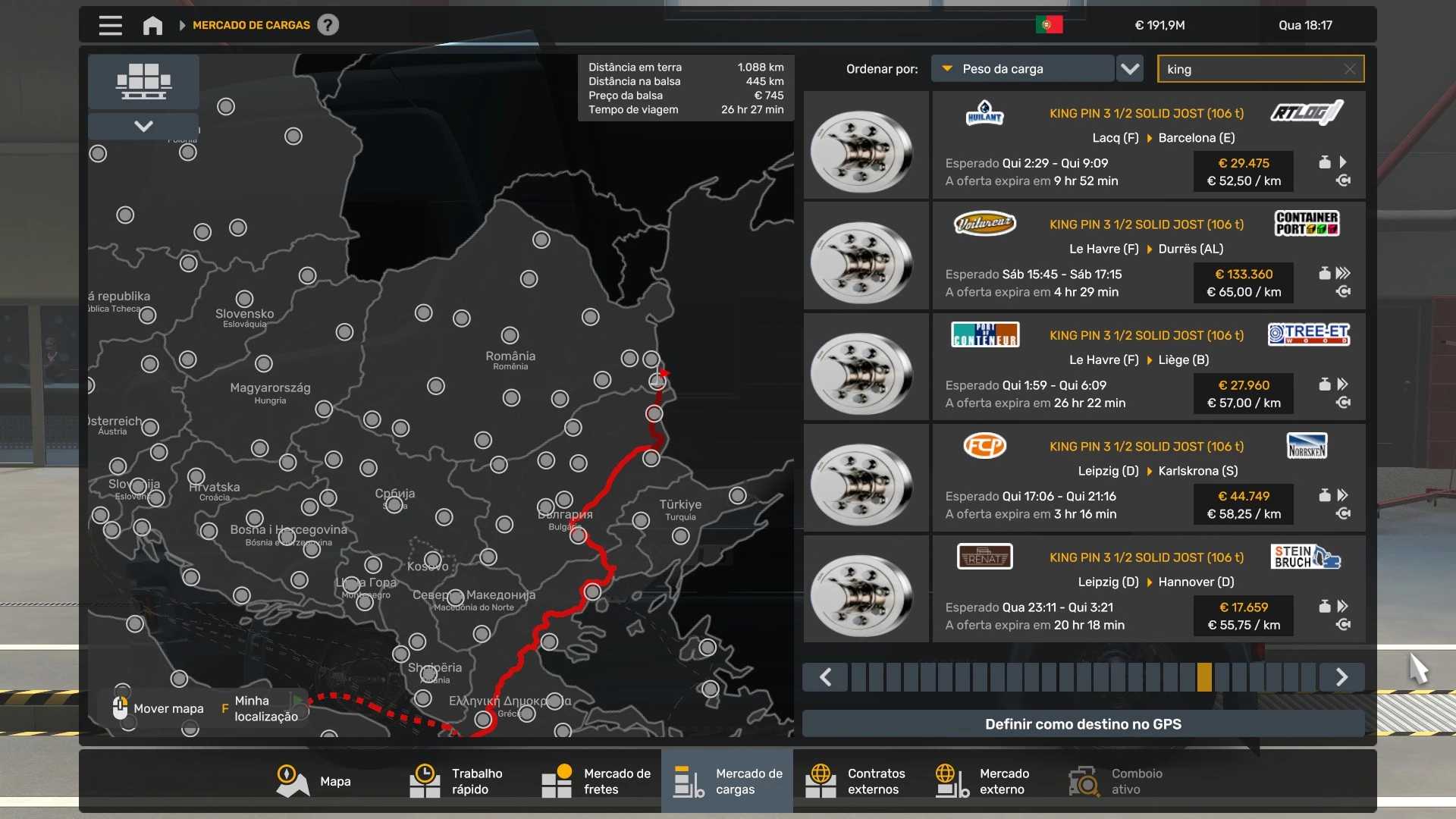Click the Portugal flag icon
The image size is (1456, 819).
coord(1049,25)
